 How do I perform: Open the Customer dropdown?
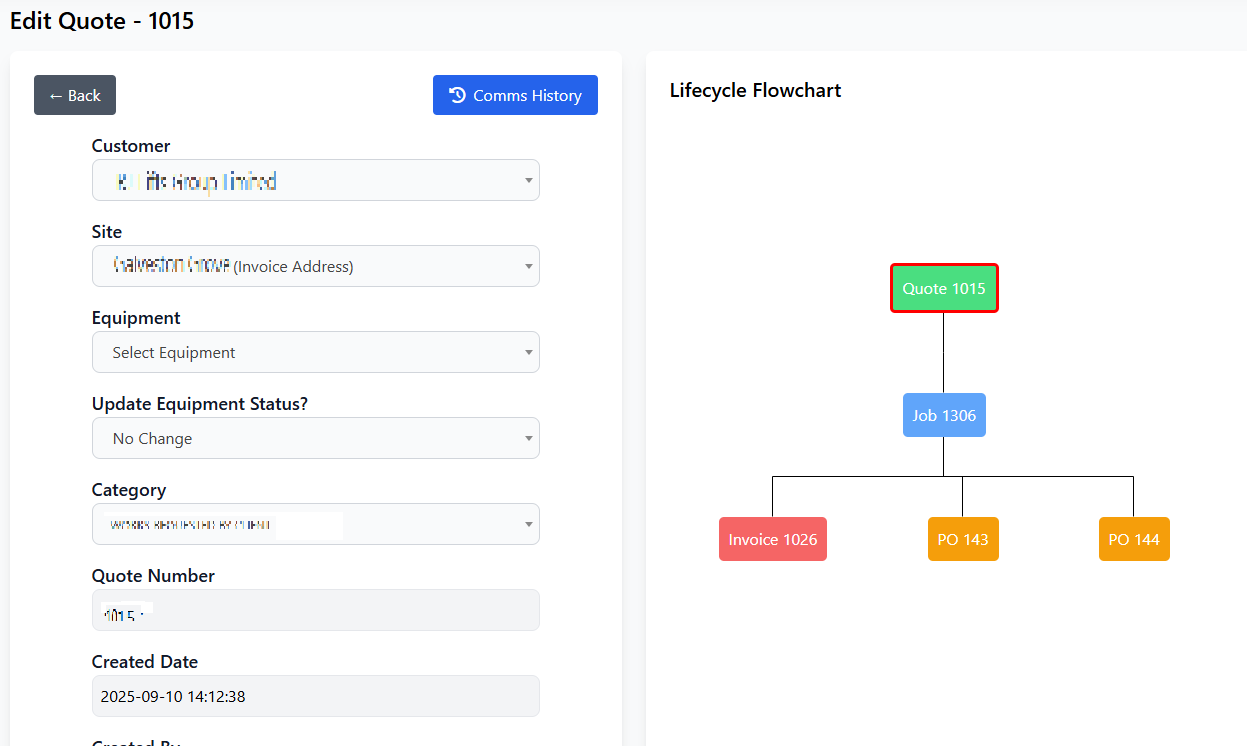(316, 180)
